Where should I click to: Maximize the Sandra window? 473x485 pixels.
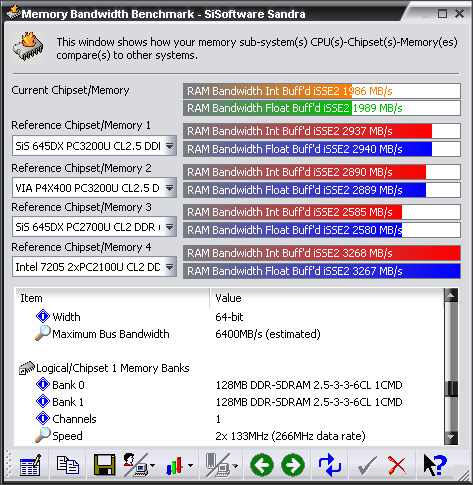tap(442, 14)
